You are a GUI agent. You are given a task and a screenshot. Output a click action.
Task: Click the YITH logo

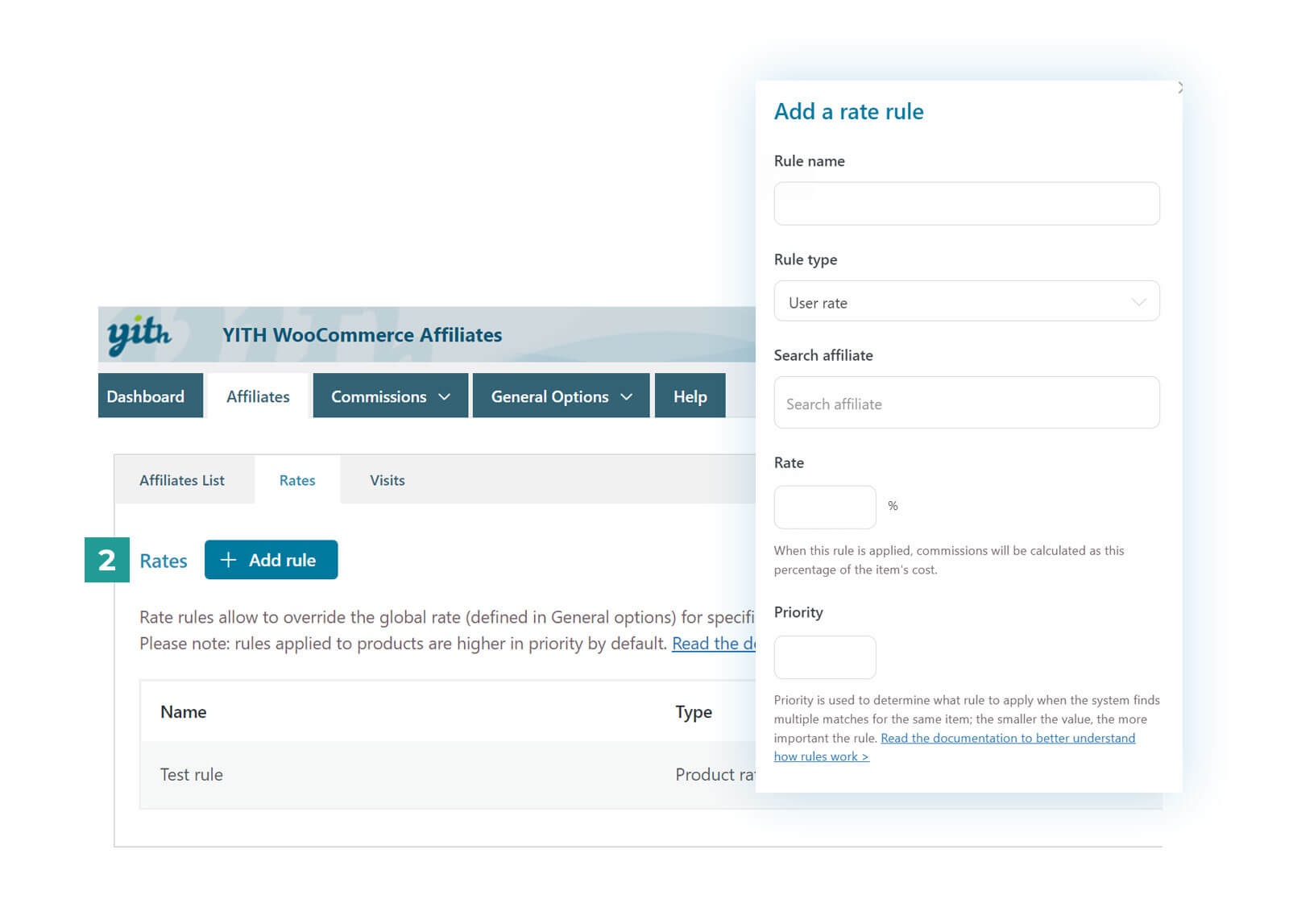139,334
